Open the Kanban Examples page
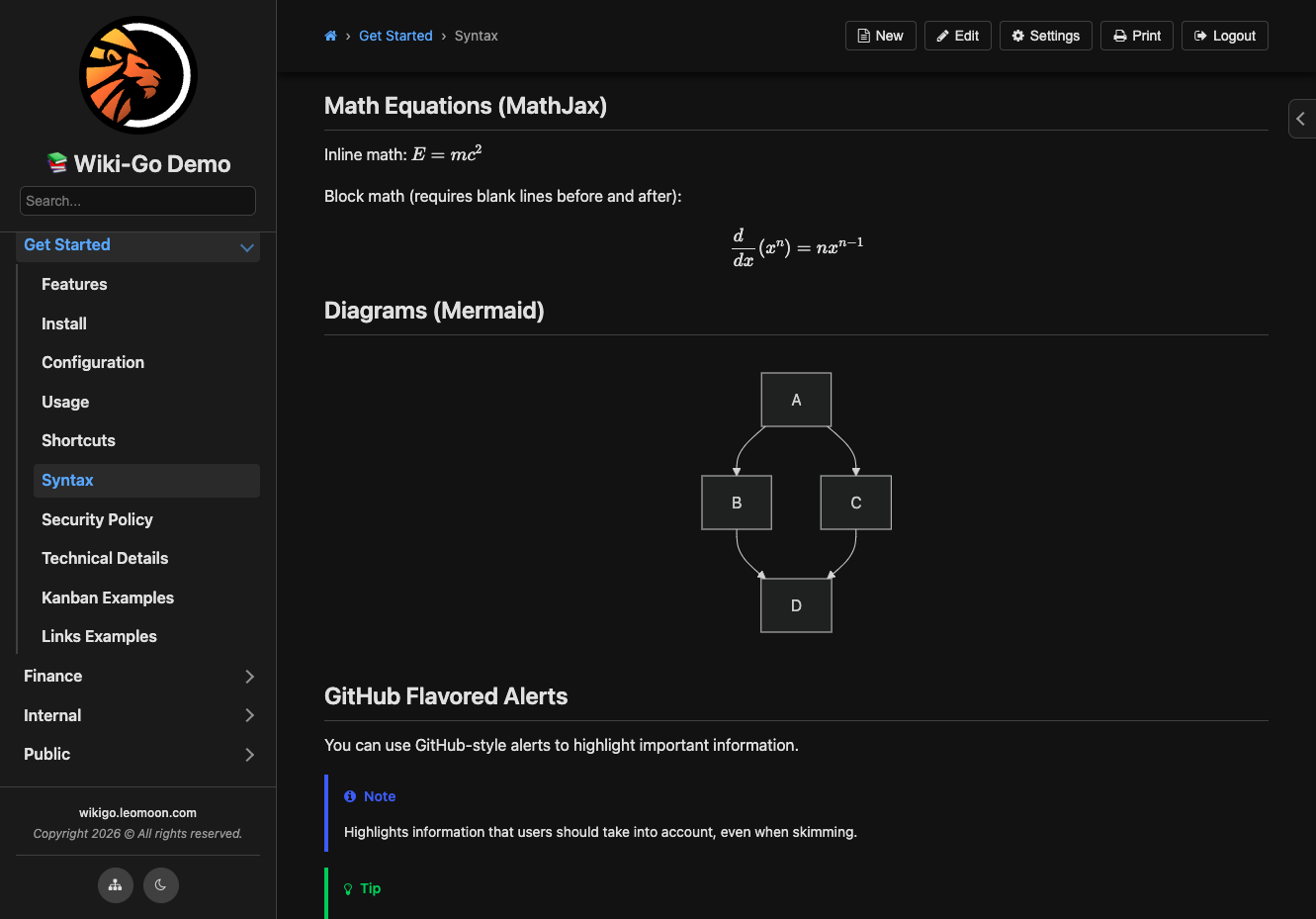 (x=108, y=597)
